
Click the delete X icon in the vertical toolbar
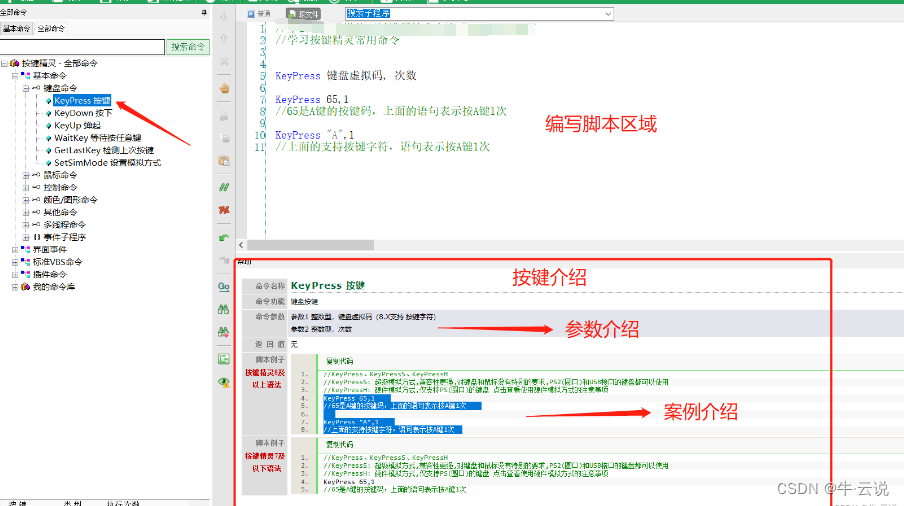coord(224,61)
